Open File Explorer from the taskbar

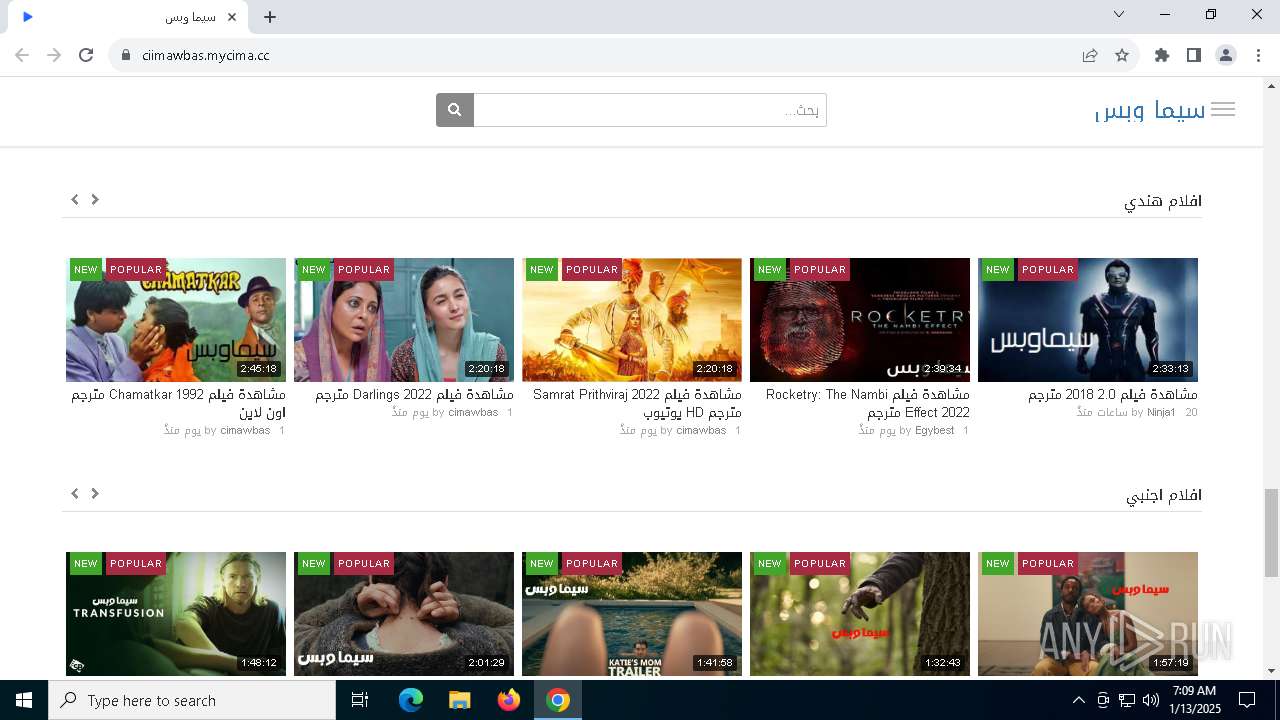459,700
